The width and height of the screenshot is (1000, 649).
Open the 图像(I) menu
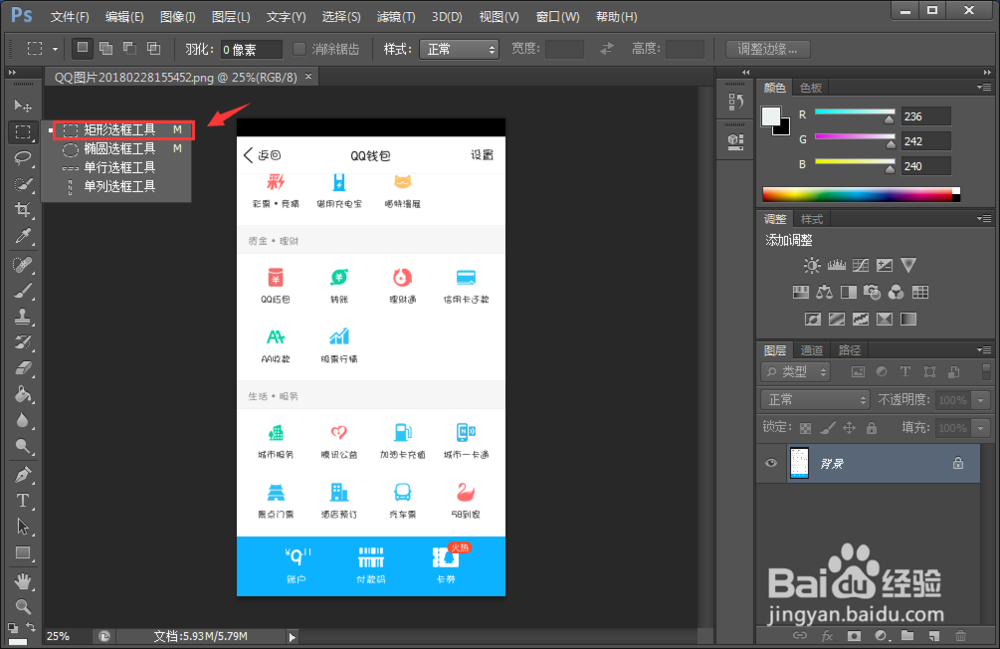click(177, 17)
